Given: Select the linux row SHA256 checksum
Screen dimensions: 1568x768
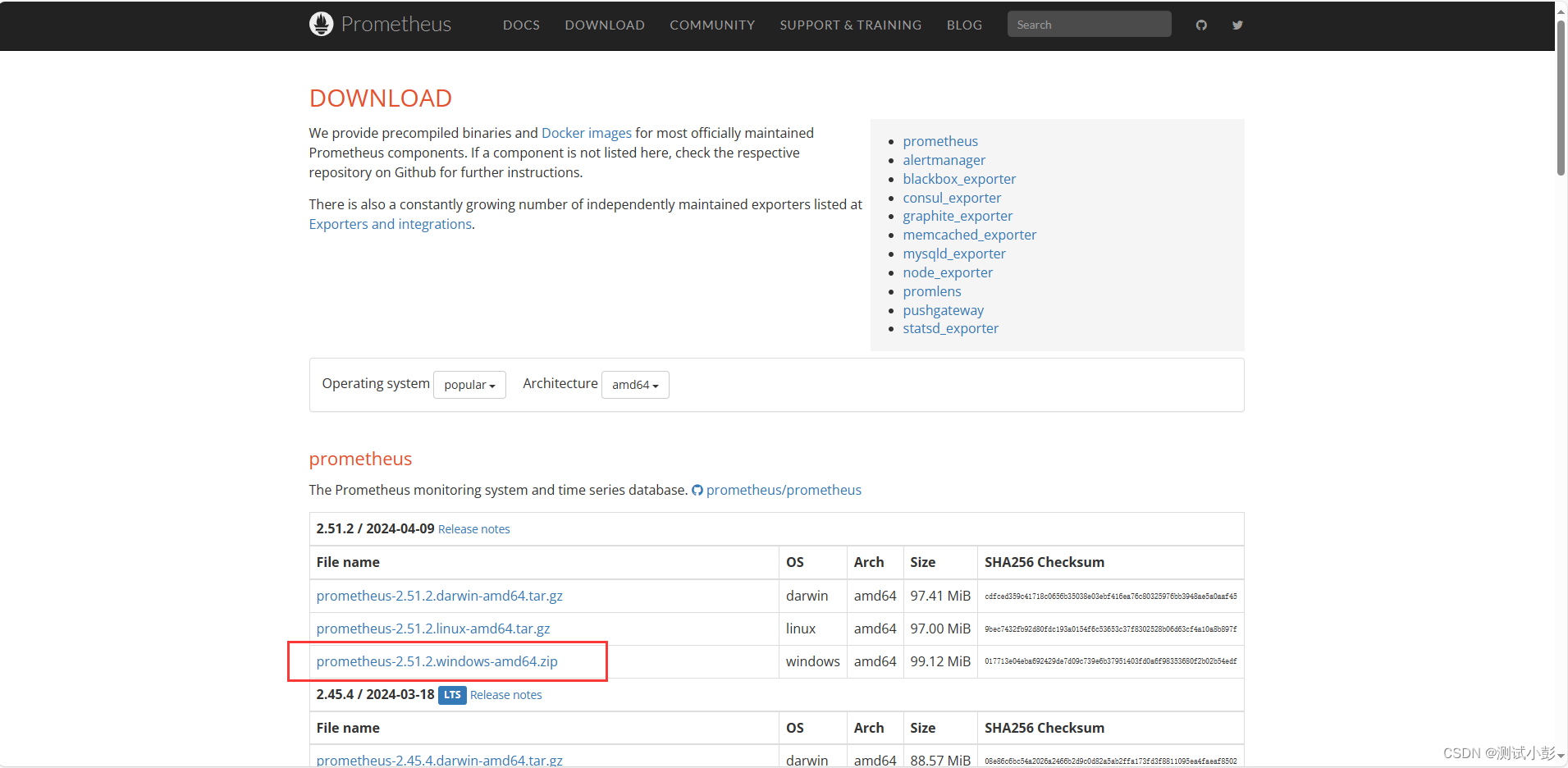Looking at the screenshot, I should (1110, 629).
